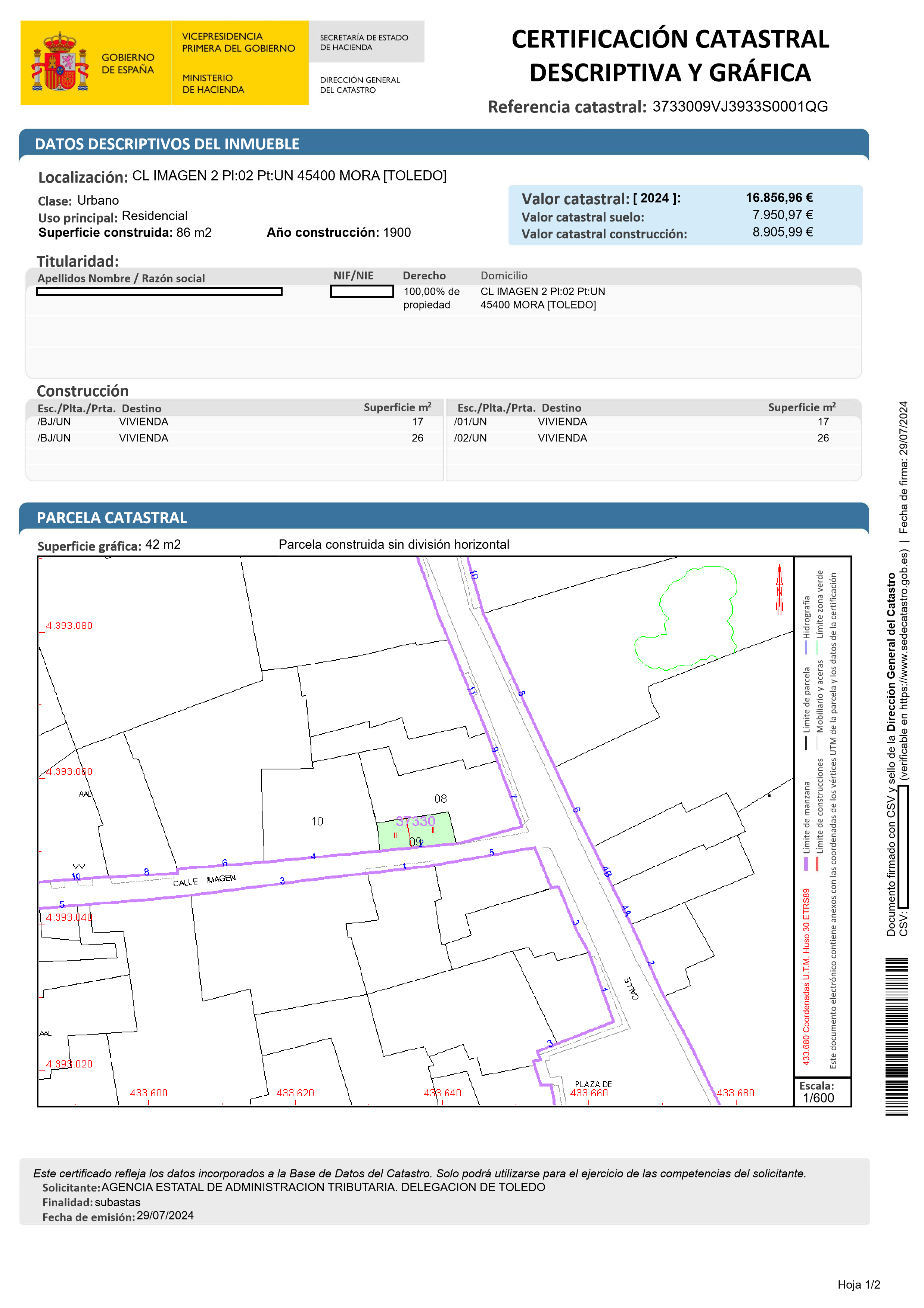Click parcel number 10 on map
Viewport: 924px width, 1308px height.
pyautogui.click(x=317, y=821)
